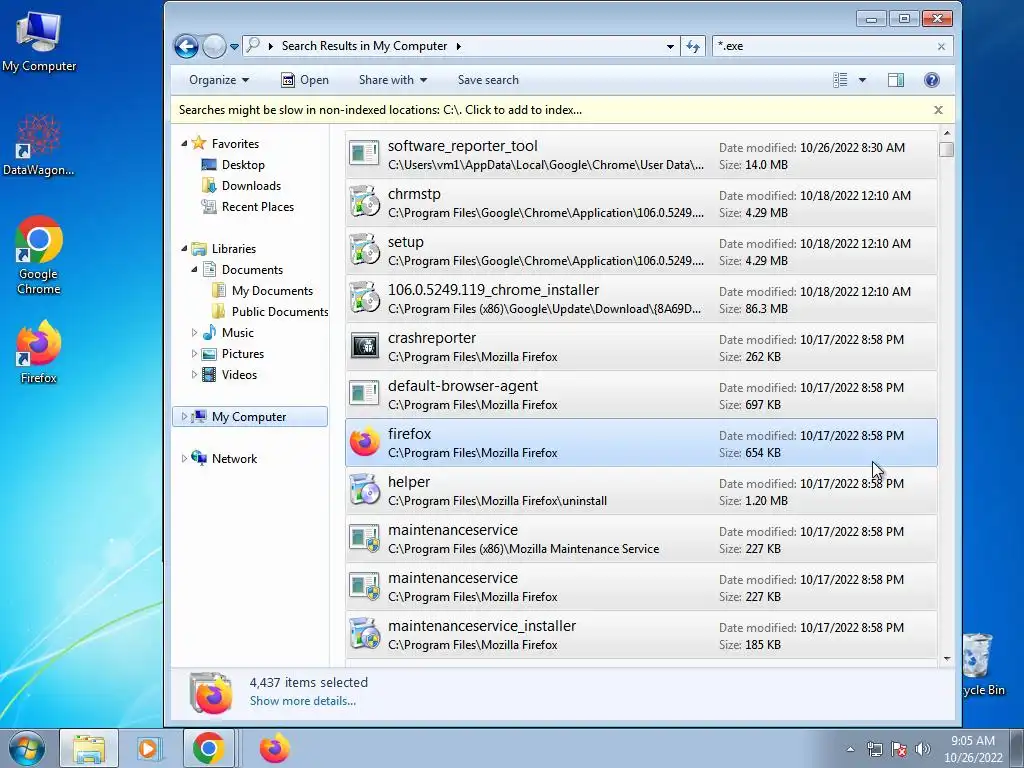Click the scrollbar down arrow
The height and width of the screenshot is (768, 1024).
pyautogui.click(x=947, y=660)
